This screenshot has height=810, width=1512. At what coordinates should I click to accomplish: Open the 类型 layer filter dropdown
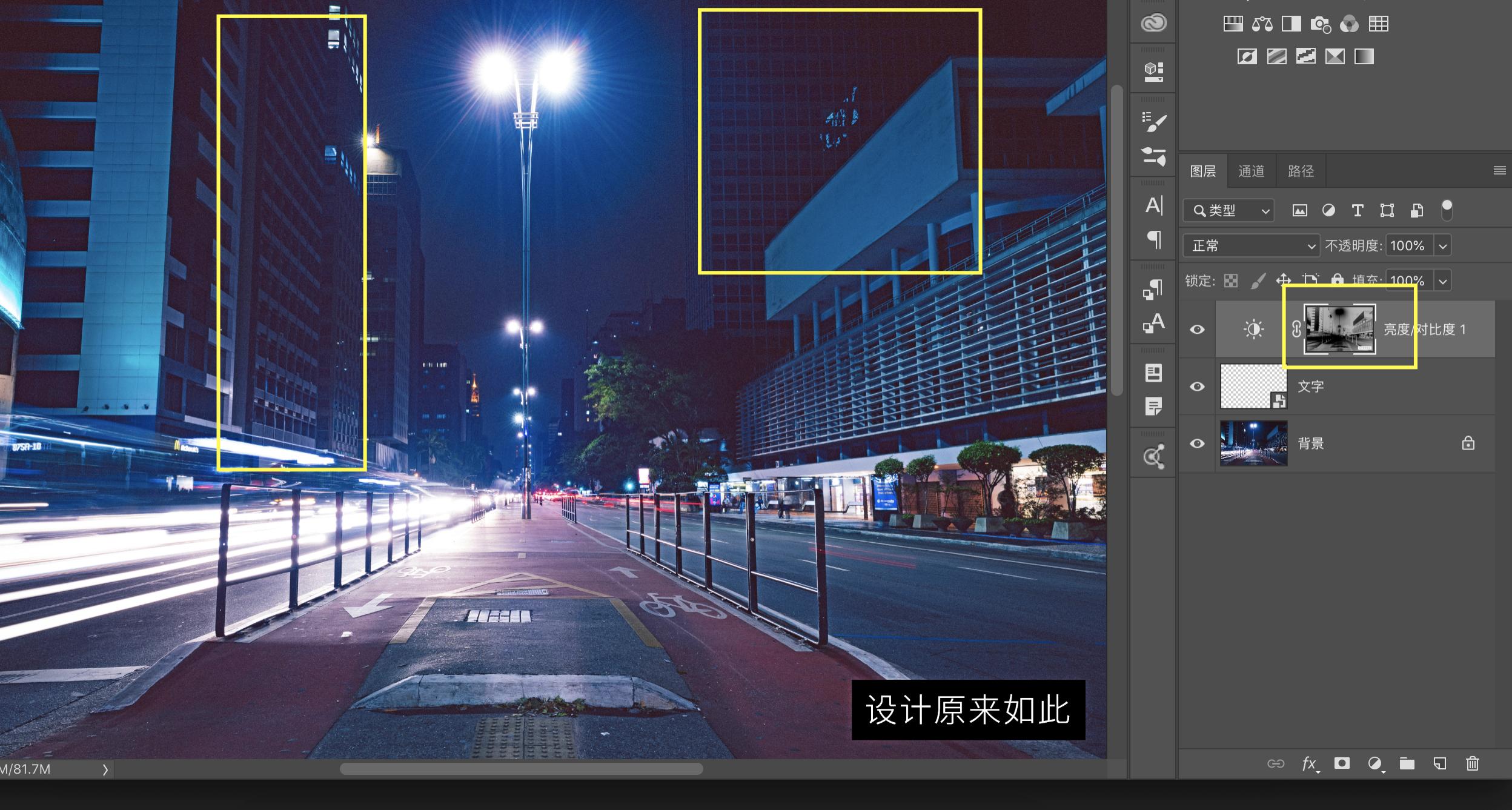(1228, 210)
